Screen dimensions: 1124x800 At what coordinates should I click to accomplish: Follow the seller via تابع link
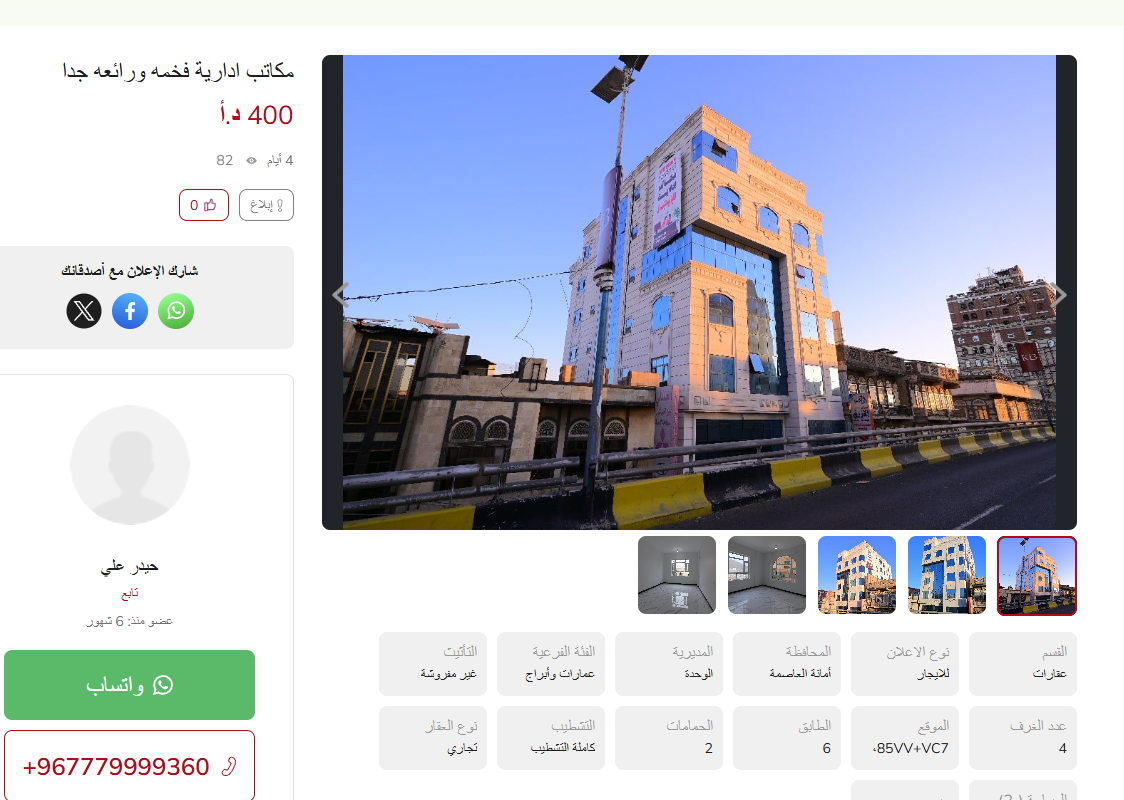pos(130,593)
